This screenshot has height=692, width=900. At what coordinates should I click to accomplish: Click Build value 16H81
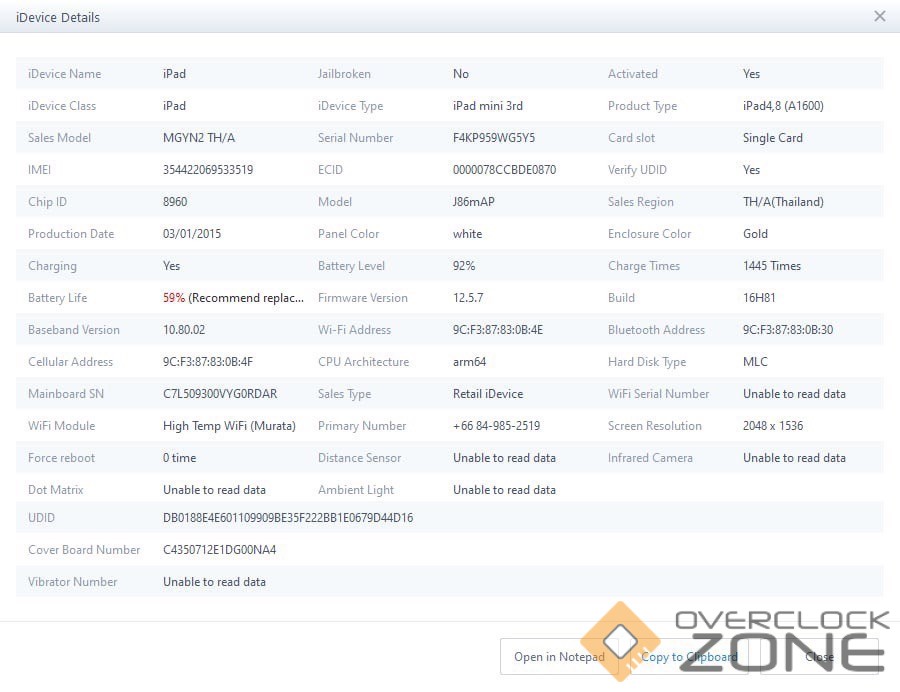coord(759,298)
